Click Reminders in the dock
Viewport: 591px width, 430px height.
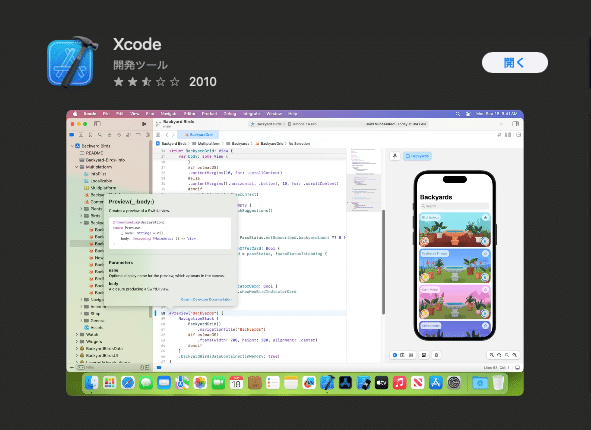(x=273, y=383)
